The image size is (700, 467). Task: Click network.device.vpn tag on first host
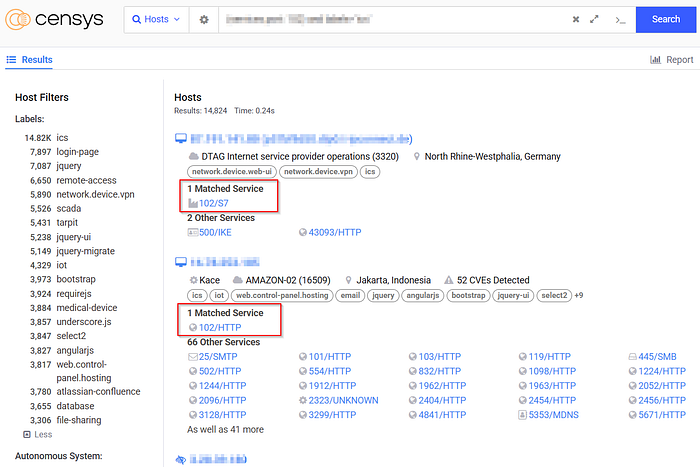point(318,171)
